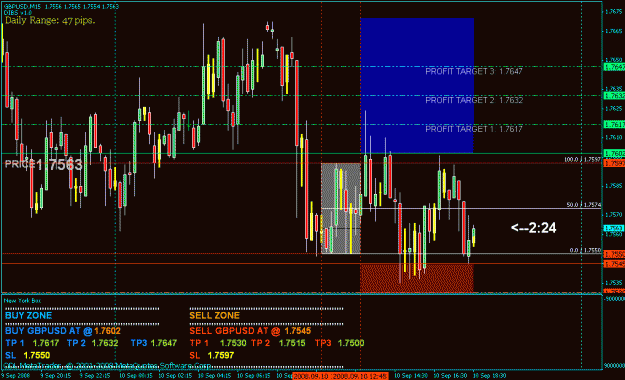Image resolution: width=625 pixels, height=380 pixels.
Task: Click the green 1.7647 price-axis tag
Action: (x=614, y=67)
